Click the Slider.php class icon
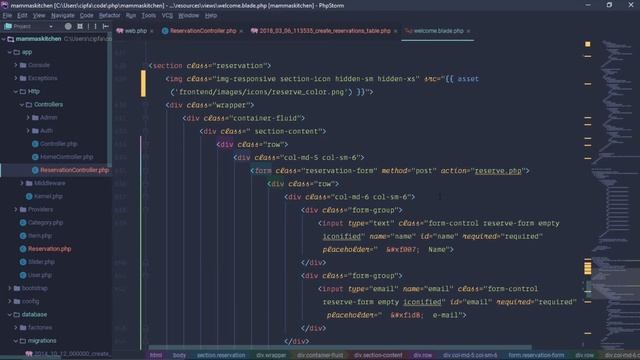Image resolution: width=640 pixels, height=360 pixels. pyautogui.click(x=23, y=262)
